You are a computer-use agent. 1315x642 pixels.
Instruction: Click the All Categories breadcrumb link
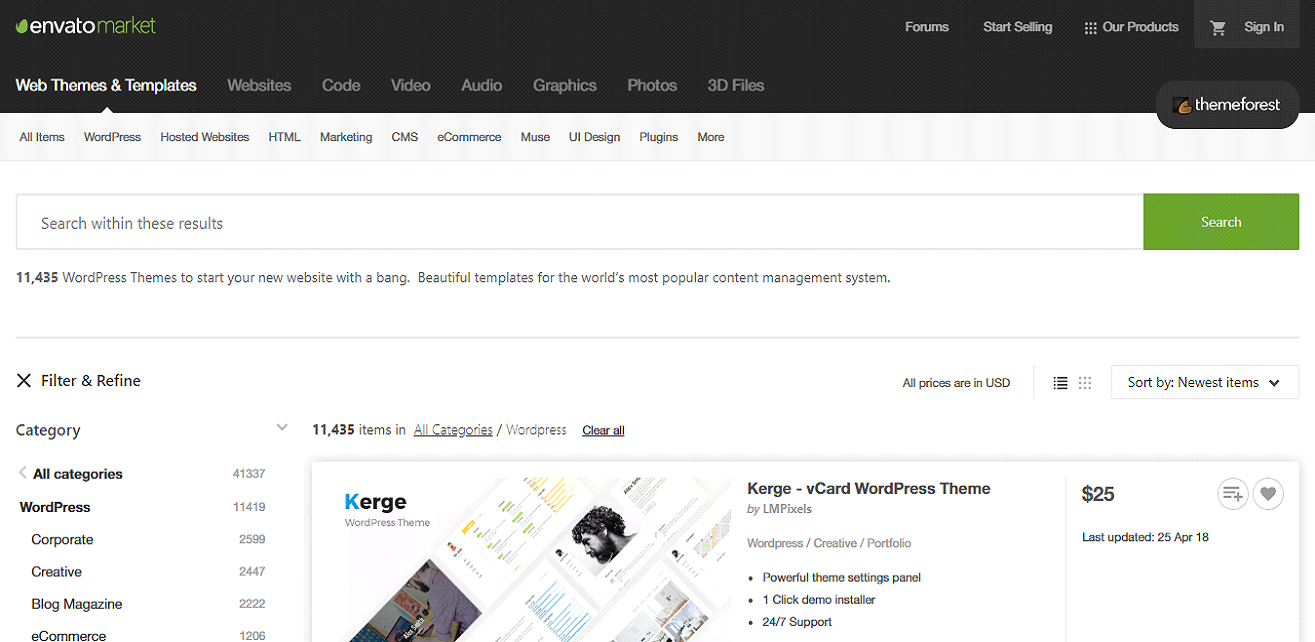click(453, 430)
